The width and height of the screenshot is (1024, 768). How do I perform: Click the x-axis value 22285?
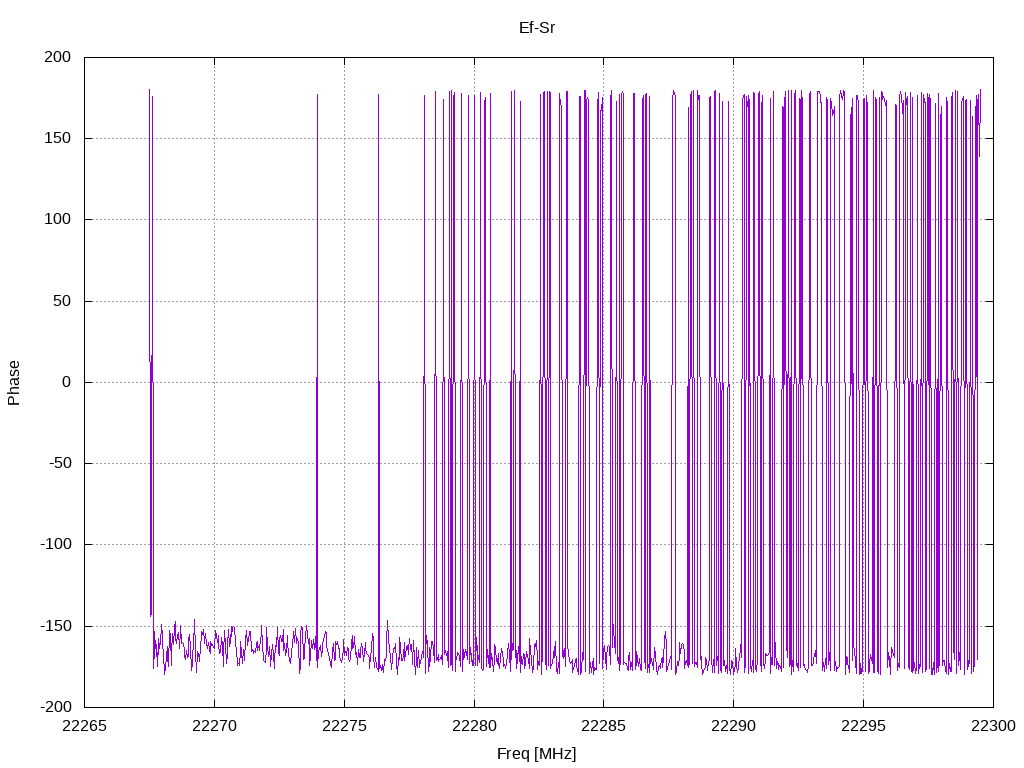[603, 726]
